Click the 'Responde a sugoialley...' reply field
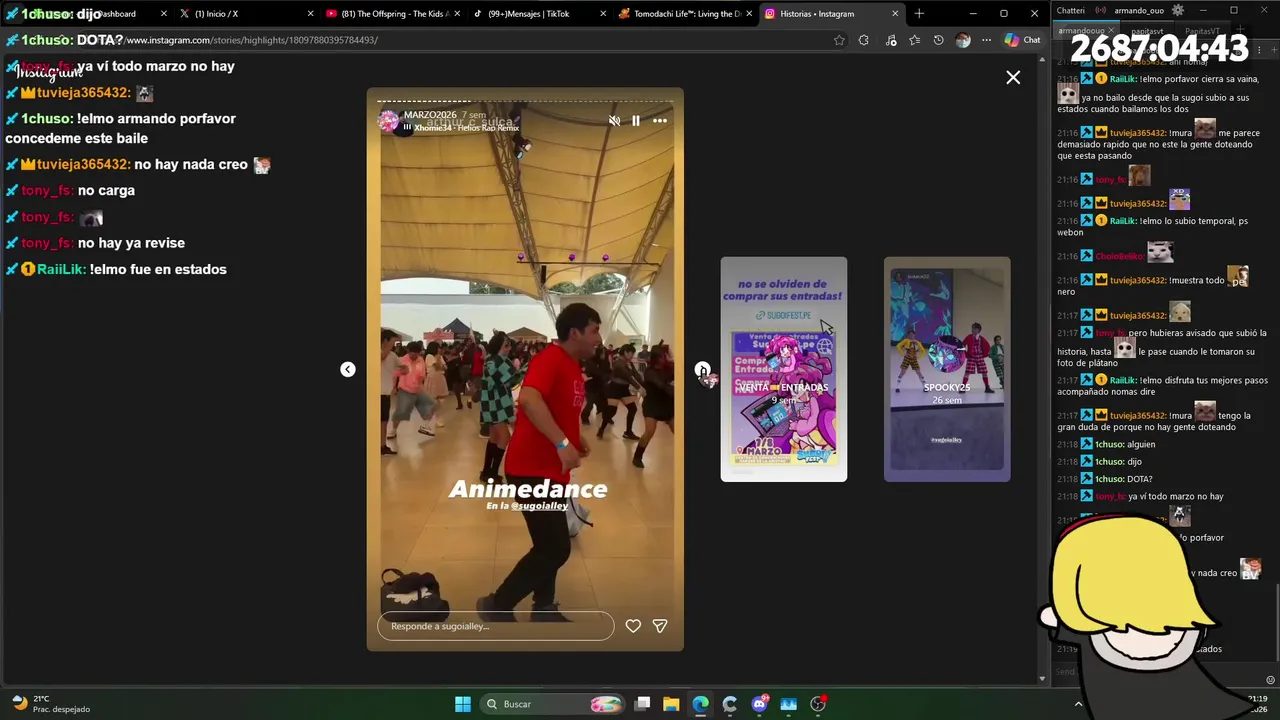Screen dimensions: 1280x720 point(496,626)
